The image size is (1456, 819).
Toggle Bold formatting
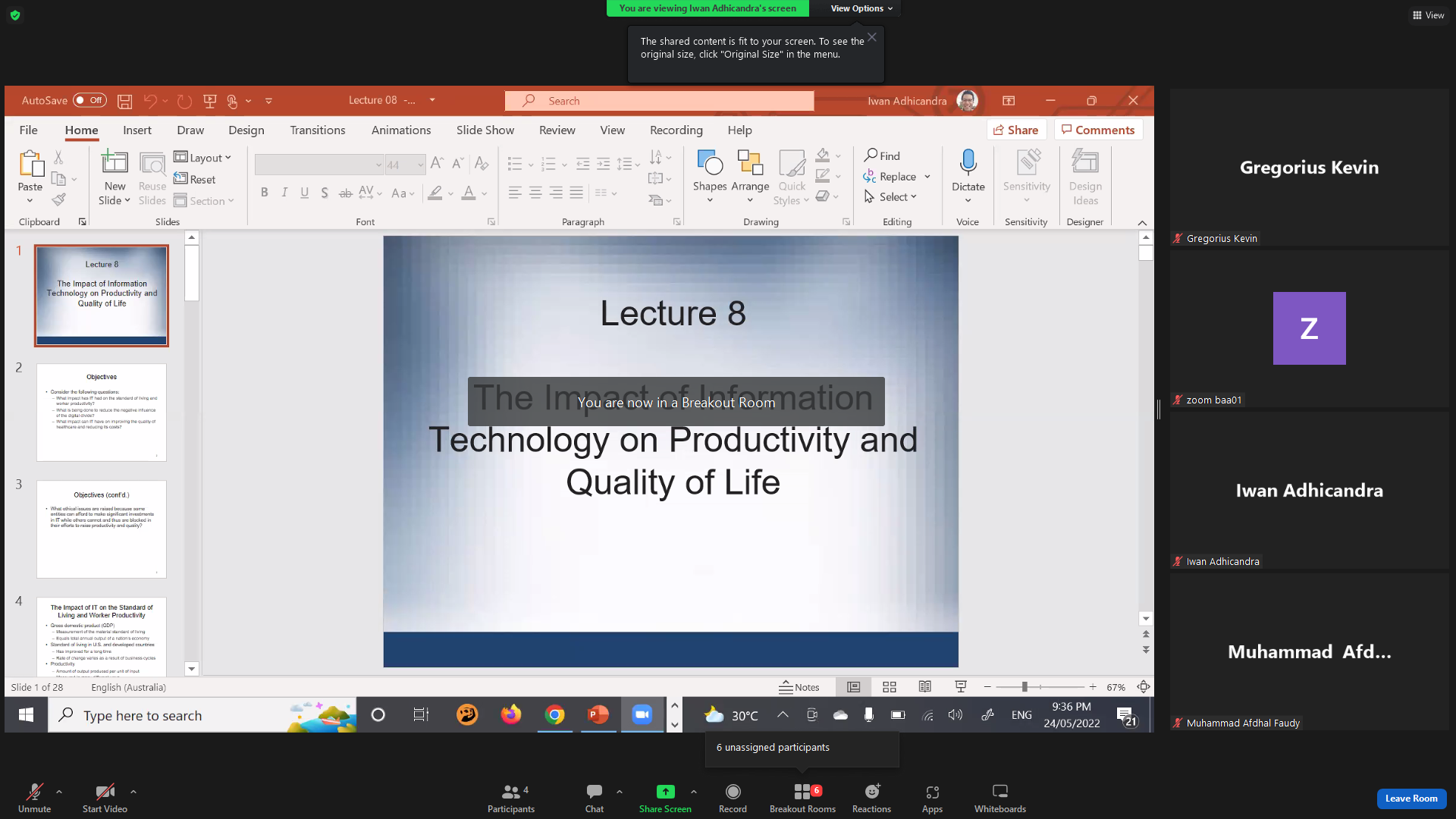(265, 193)
